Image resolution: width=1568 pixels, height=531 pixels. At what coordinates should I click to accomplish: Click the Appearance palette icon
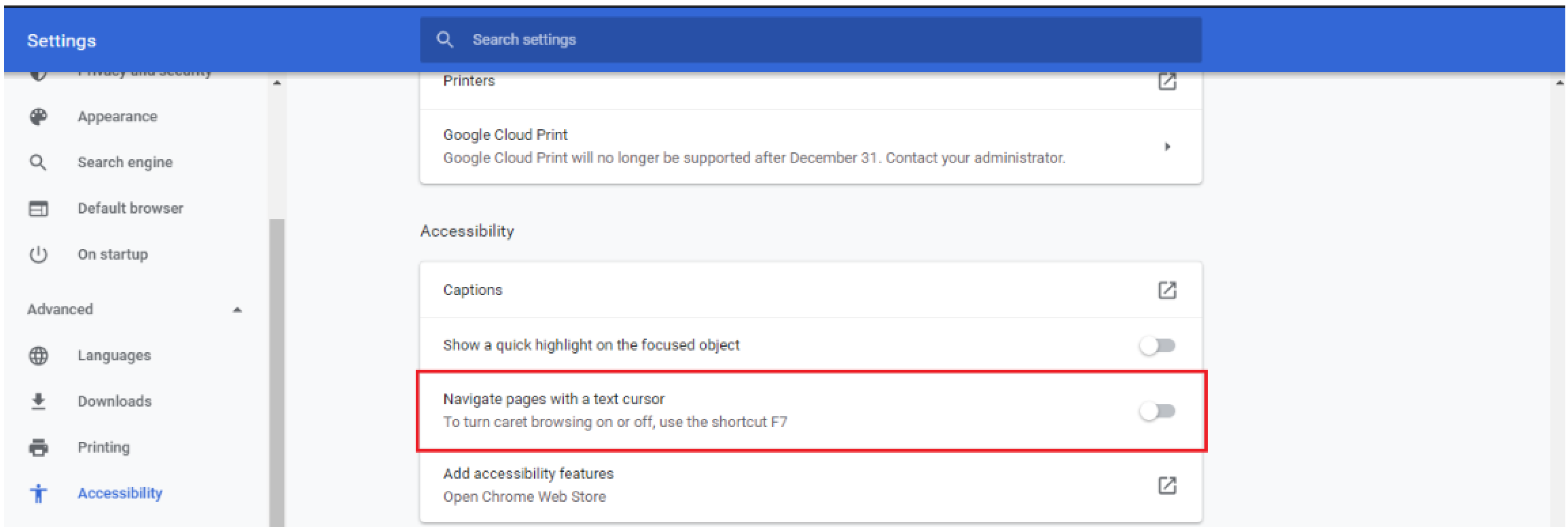[x=39, y=117]
